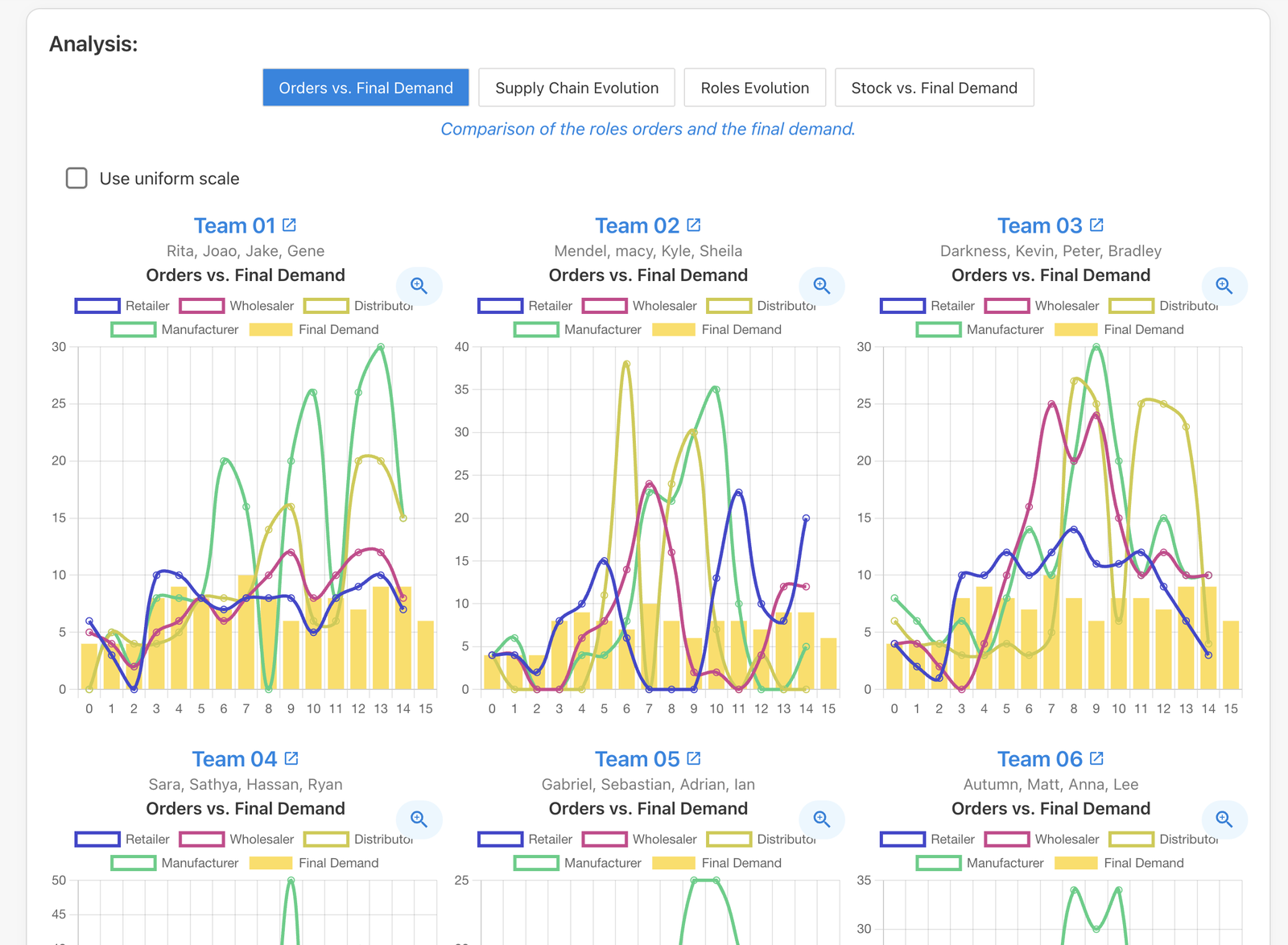Open Team 06 external link icon
1288x945 pixels.
pyautogui.click(x=1096, y=758)
